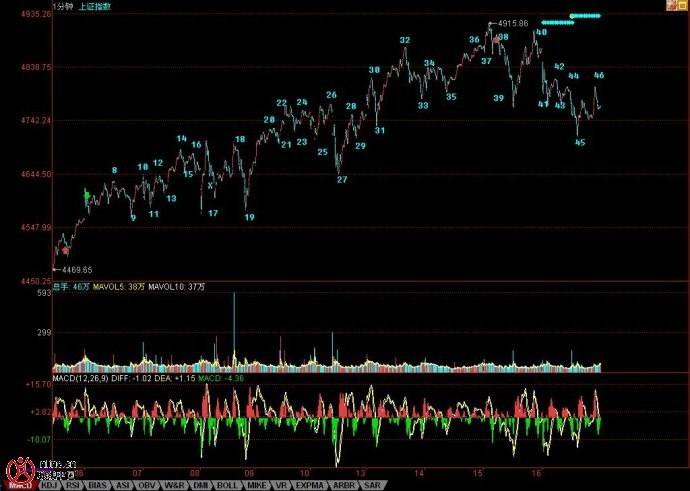Click wave label 45 on the chart
This screenshot has width=690, height=491.
[579, 142]
